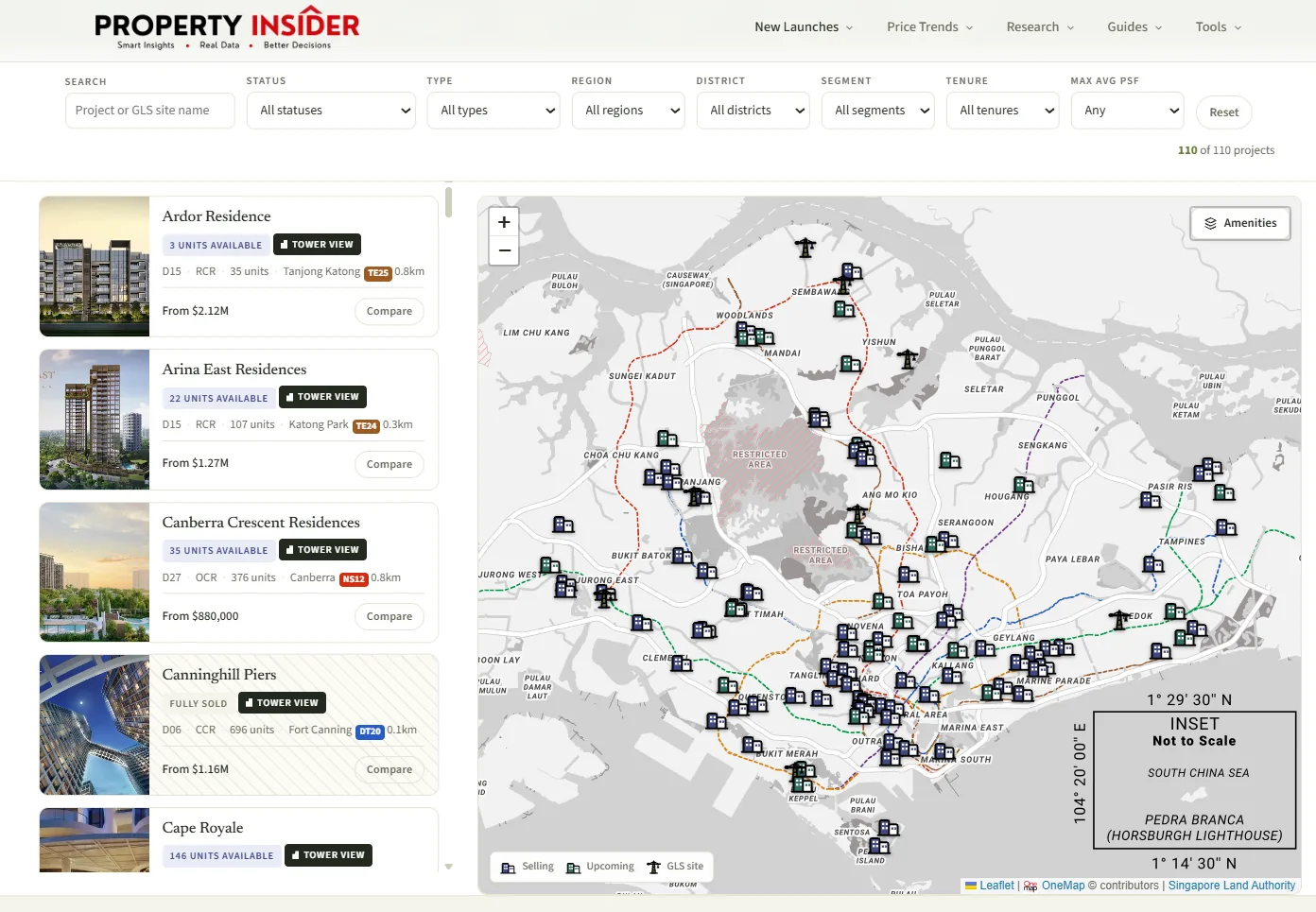
Task: Compare Ardor Residence
Action: point(390,311)
